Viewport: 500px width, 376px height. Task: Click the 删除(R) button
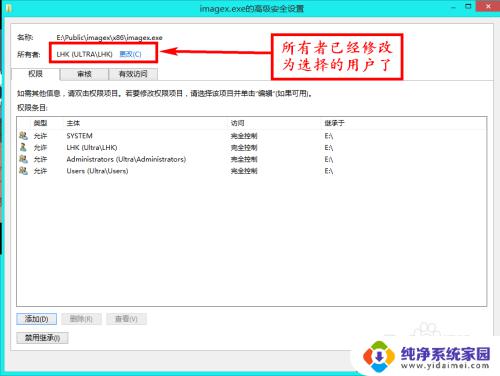click(81, 319)
